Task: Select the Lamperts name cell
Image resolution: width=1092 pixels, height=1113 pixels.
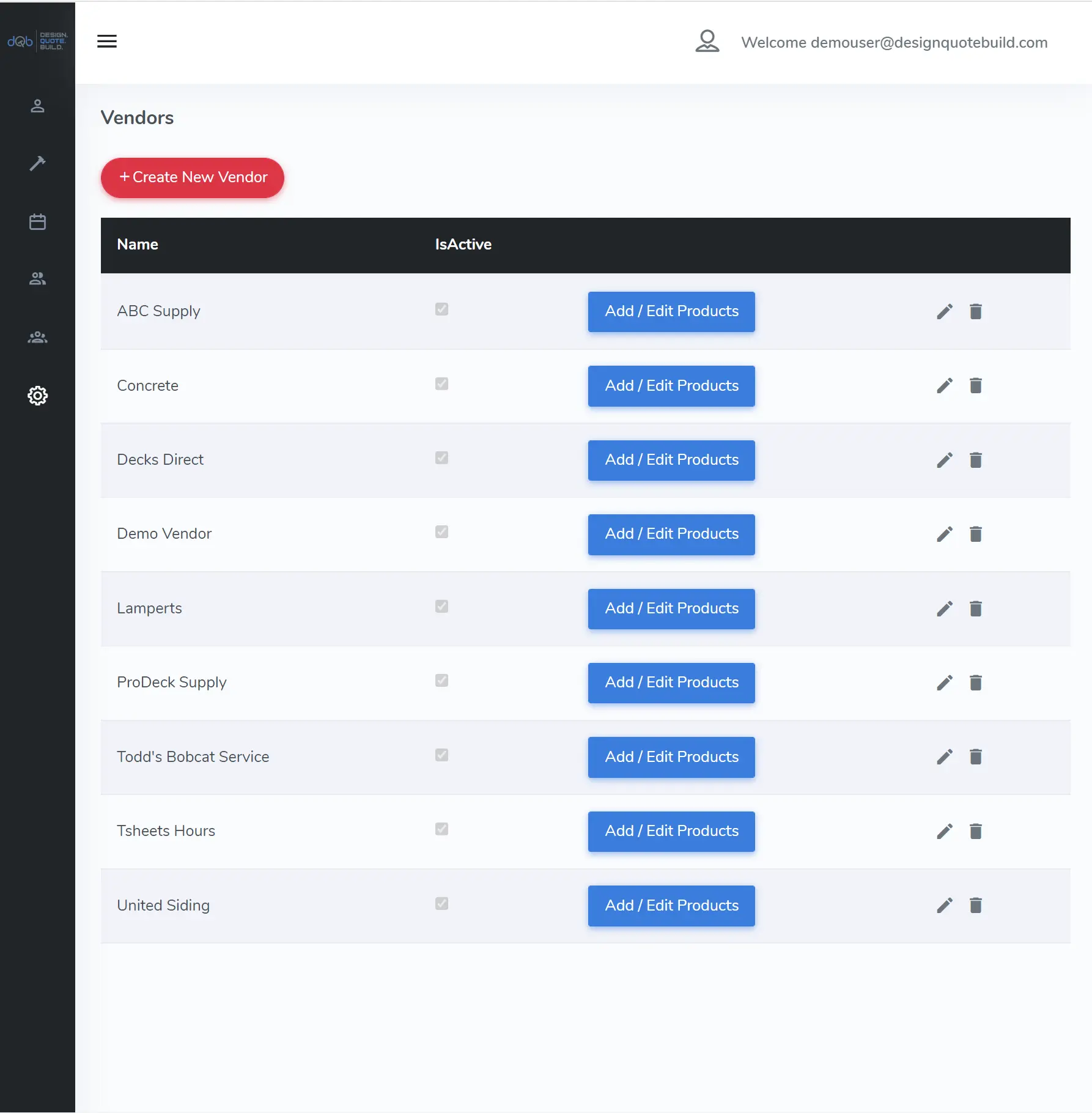Action: click(x=149, y=608)
